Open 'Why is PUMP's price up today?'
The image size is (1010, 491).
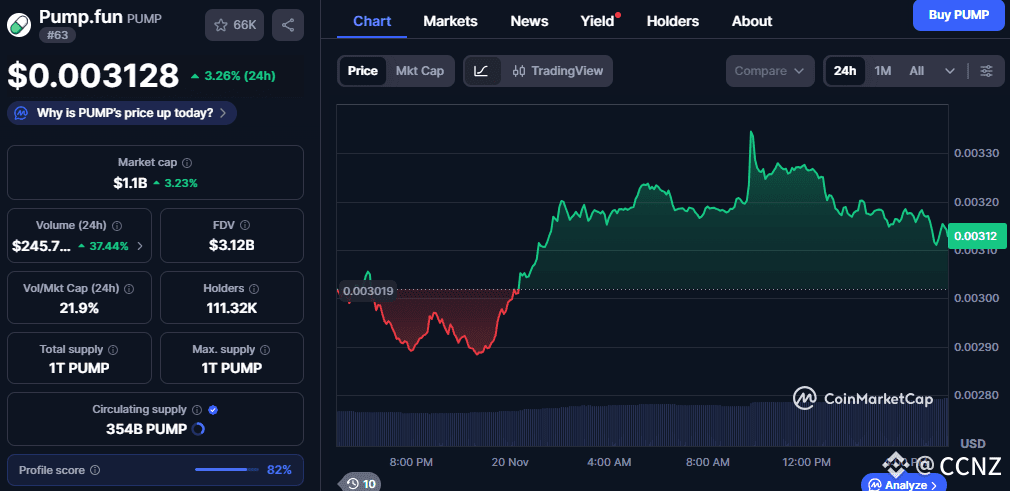(123, 113)
